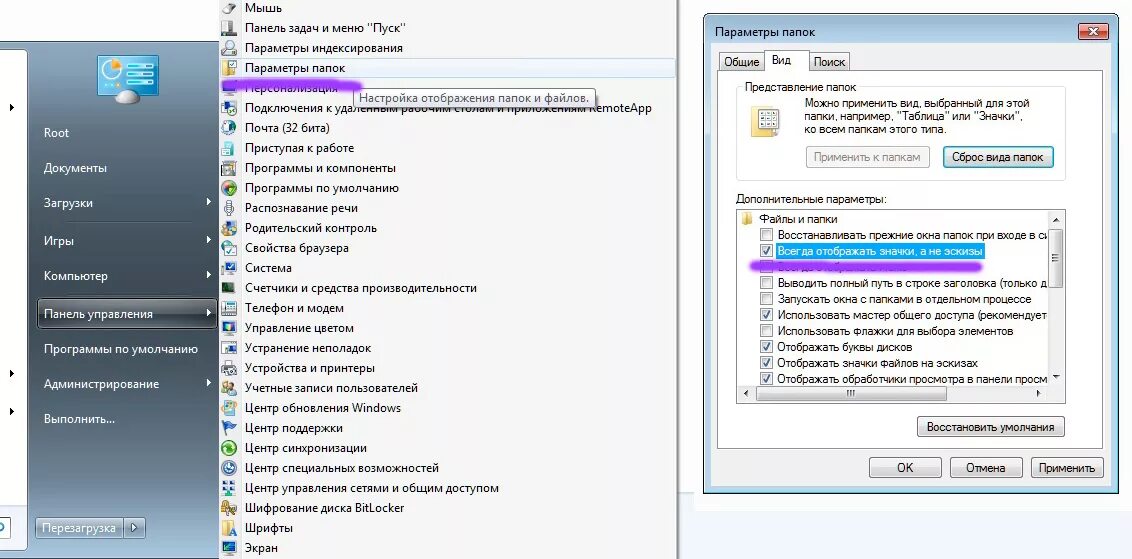Click the Управление цветом icon
Screen dimensions: 1132x559
coord(229,328)
